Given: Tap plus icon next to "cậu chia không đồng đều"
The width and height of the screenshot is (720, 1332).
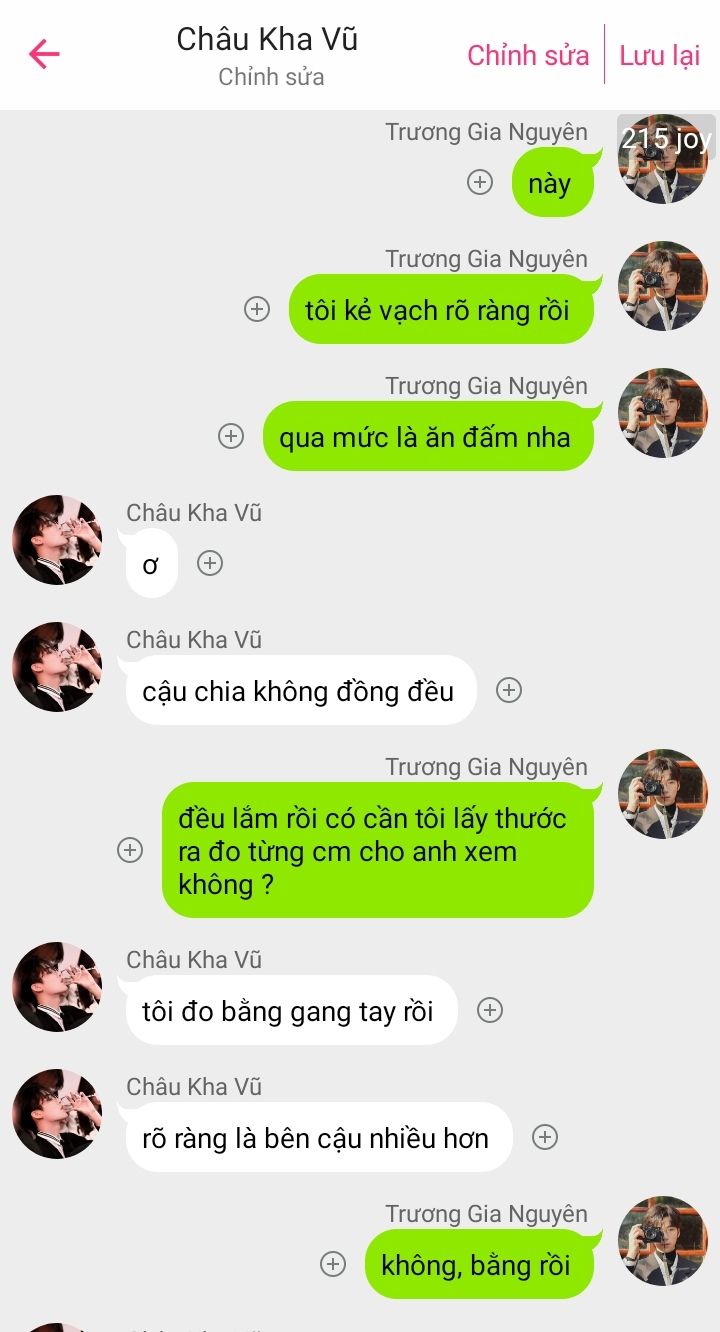Looking at the screenshot, I should 509,690.
